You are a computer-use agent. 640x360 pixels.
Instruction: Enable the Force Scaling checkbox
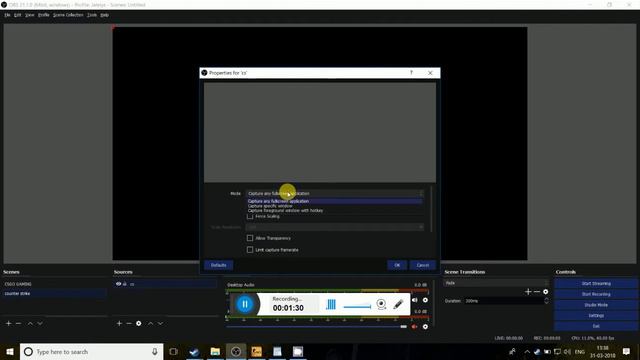click(250, 216)
